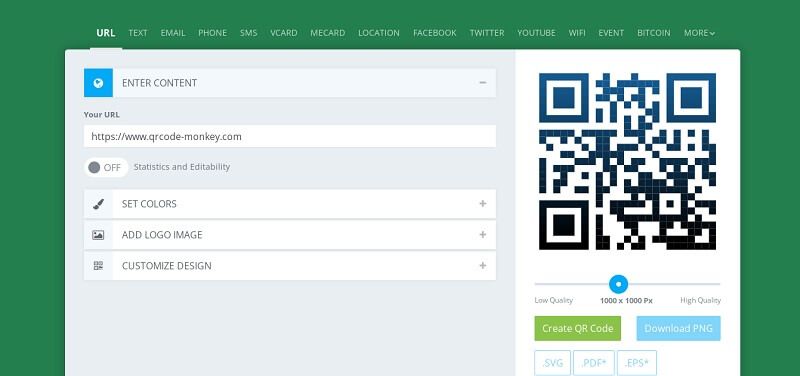Switch to the TWITTER tab
Screen dimensions: 800x376
487,33
